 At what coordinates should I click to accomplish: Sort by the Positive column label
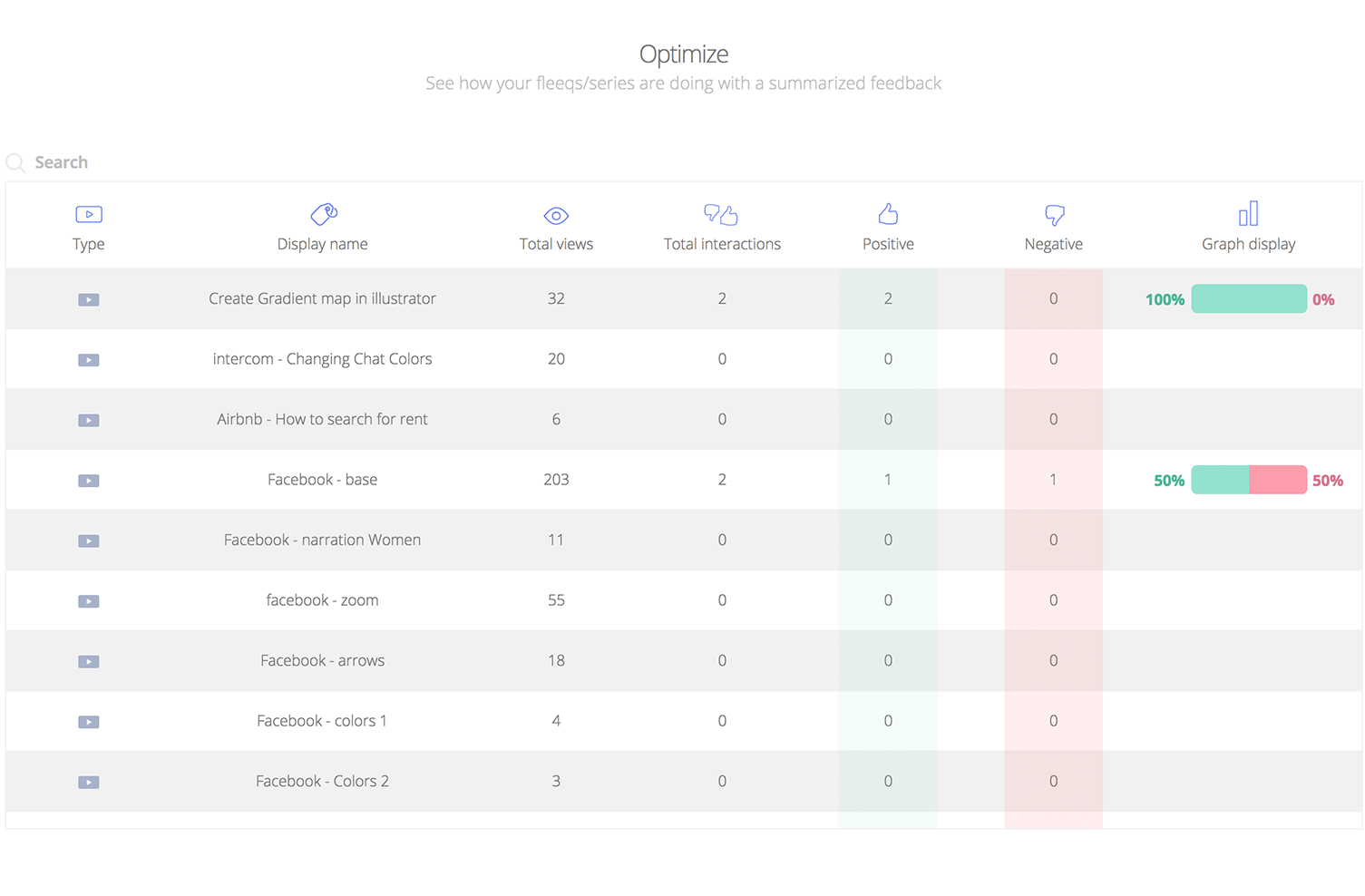(888, 244)
